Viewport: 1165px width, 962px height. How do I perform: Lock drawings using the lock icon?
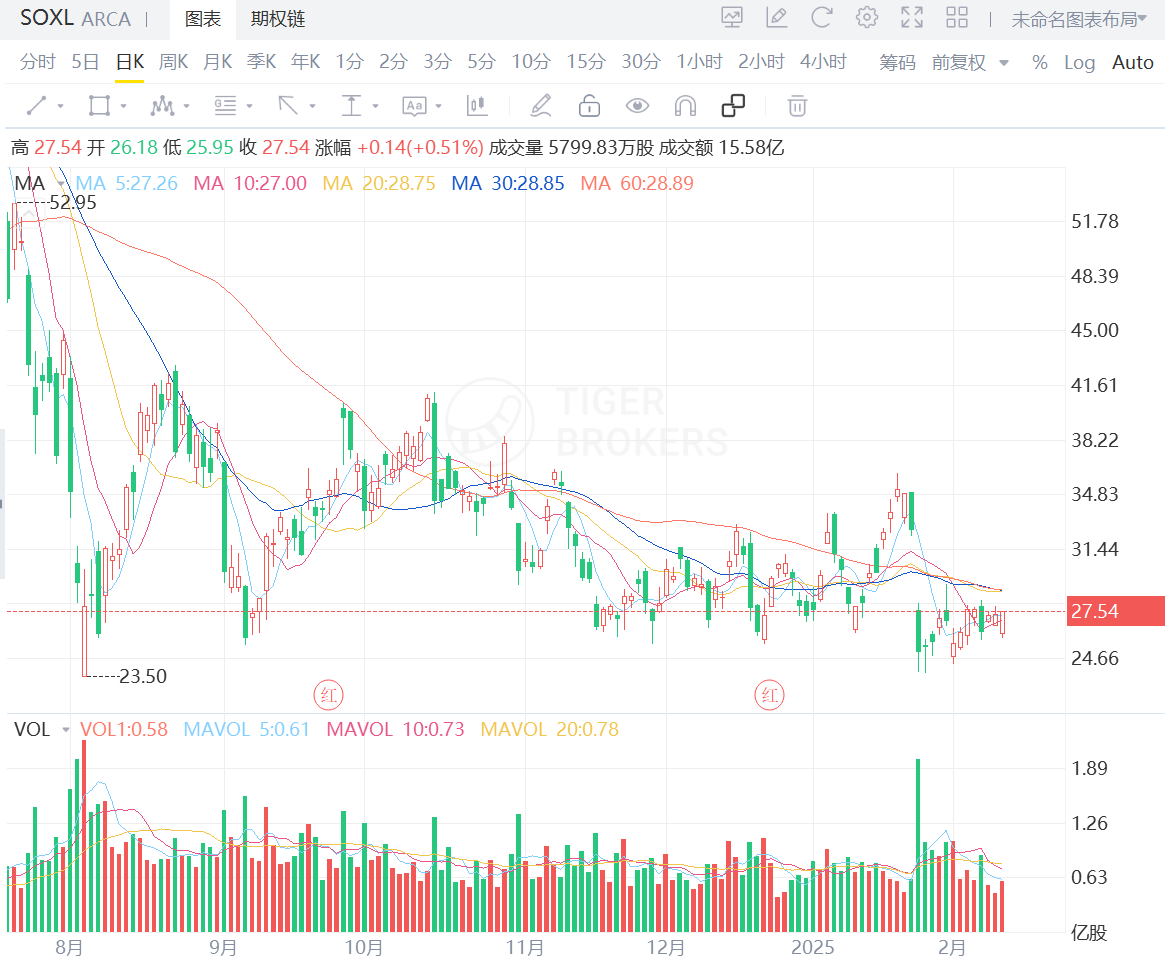tap(589, 105)
